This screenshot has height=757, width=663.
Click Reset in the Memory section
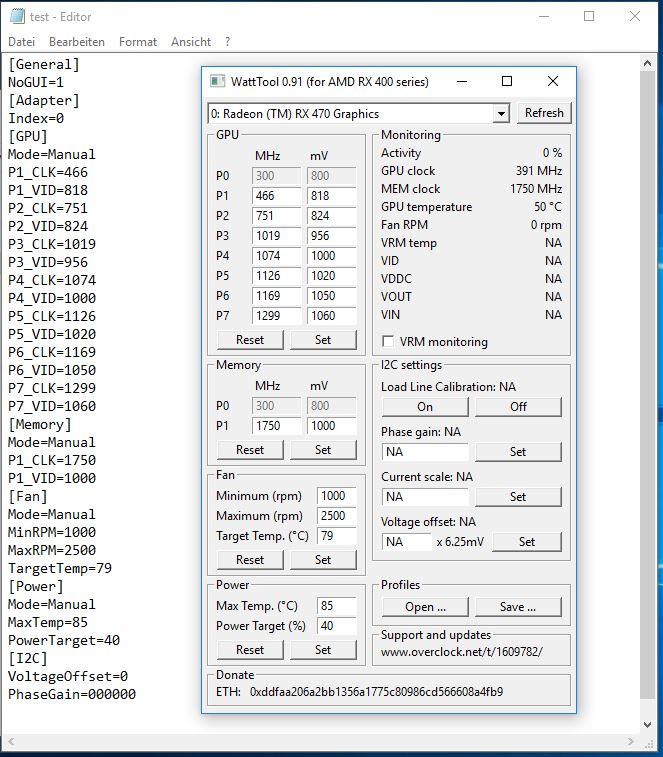tap(250, 450)
